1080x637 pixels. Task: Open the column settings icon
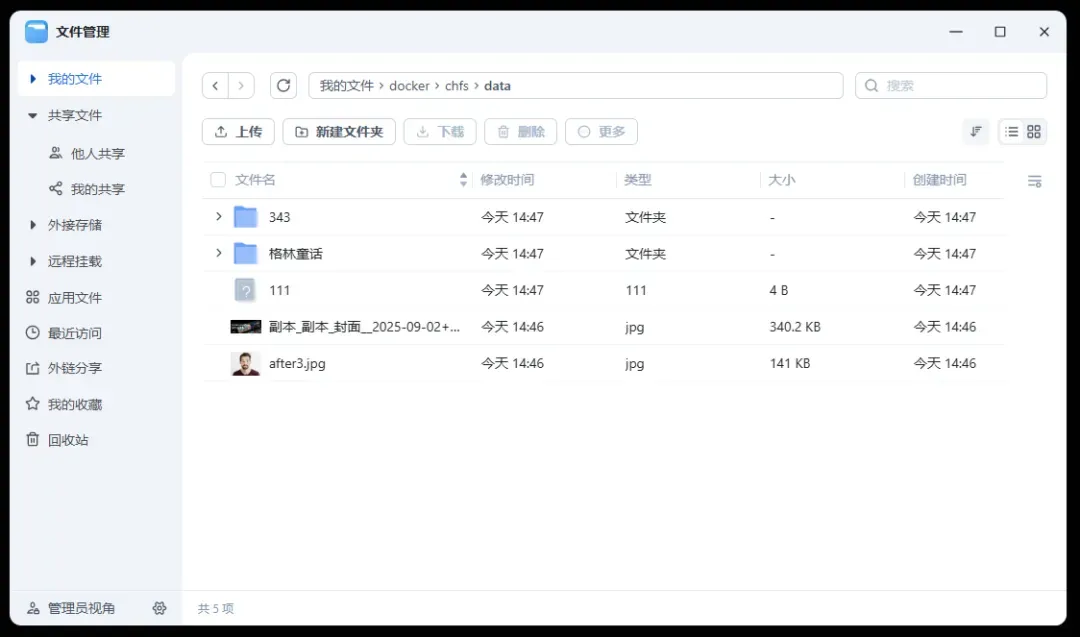coord(1034,181)
